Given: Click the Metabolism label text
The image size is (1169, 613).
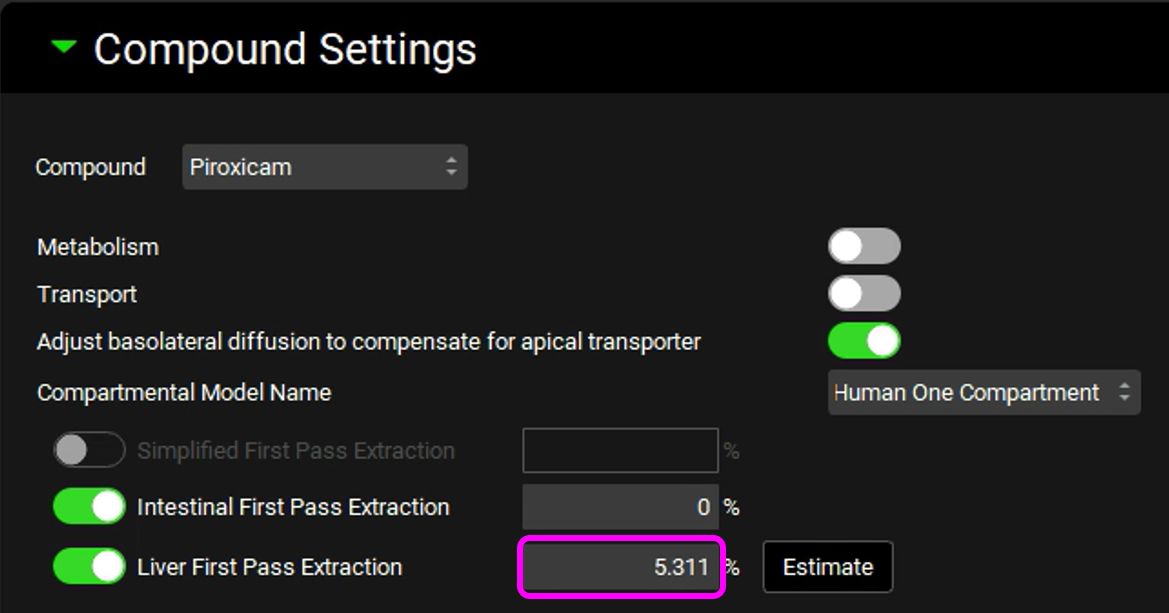Looking at the screenshot, I should point(98,247).
